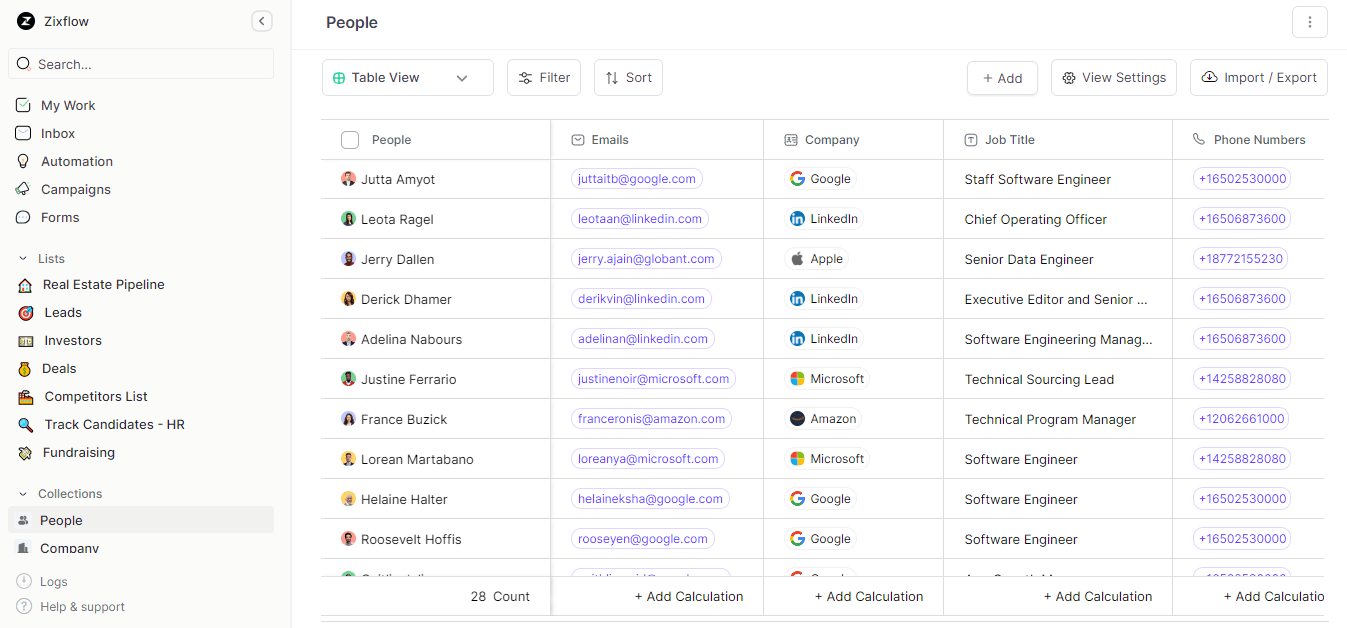The image size is (1347, 628).
Task: Click the Automation icon in sidebar
Action: [23, 161]
